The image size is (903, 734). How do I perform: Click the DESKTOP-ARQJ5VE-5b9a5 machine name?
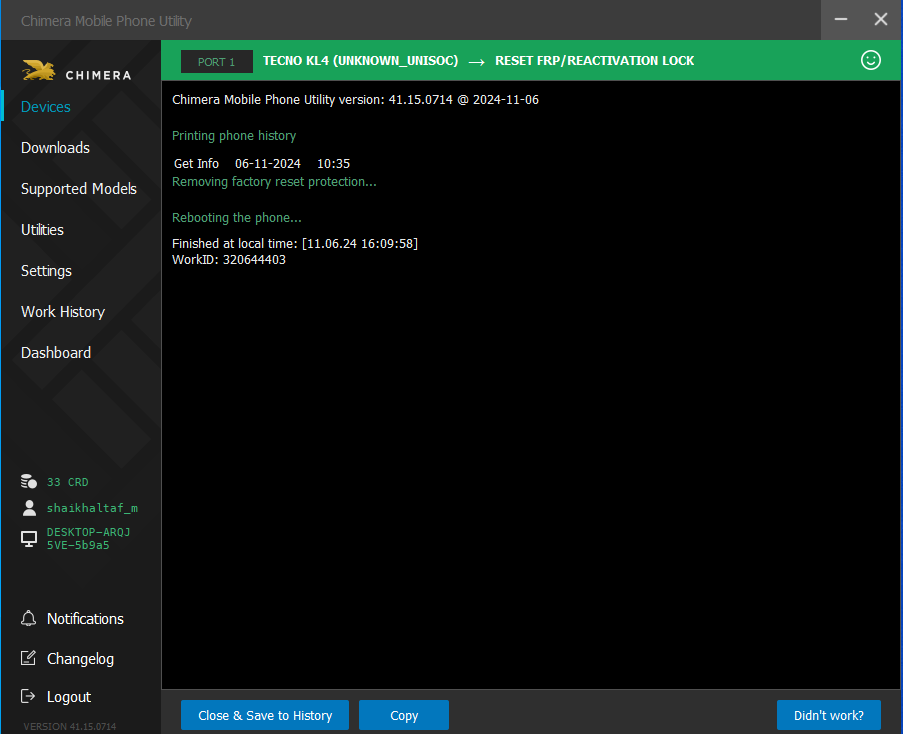tap(88, 538)
